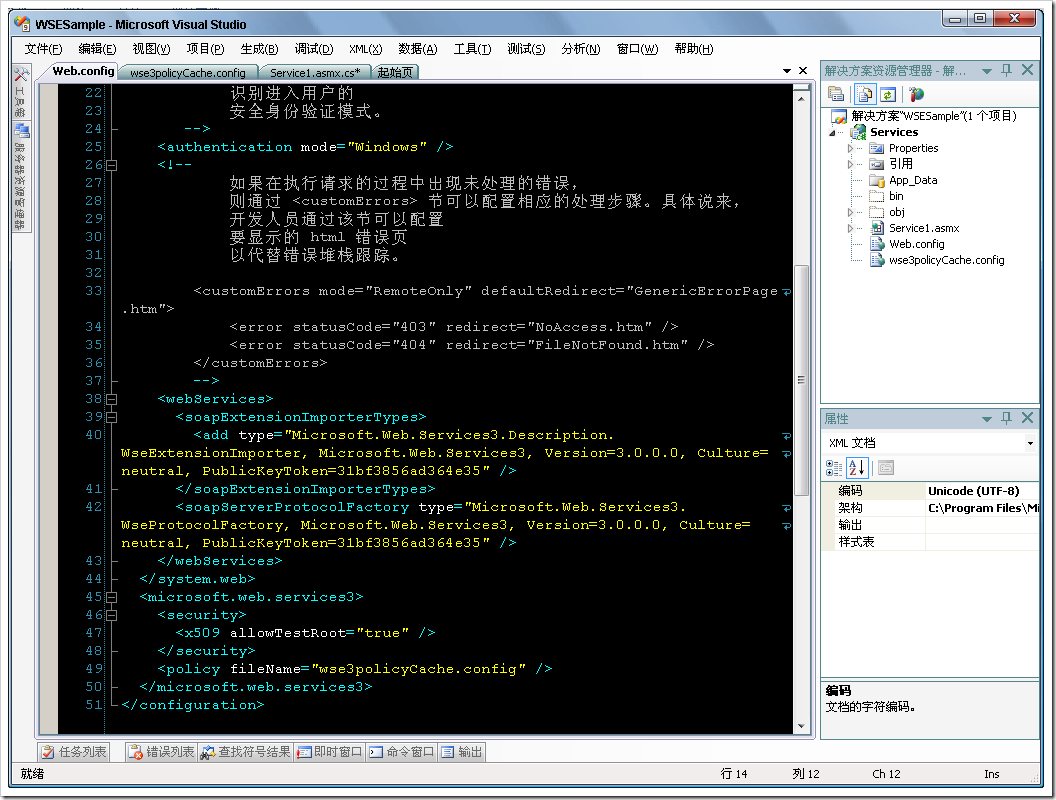
Task: Select the 输出 property row
Action: [930, 525]
